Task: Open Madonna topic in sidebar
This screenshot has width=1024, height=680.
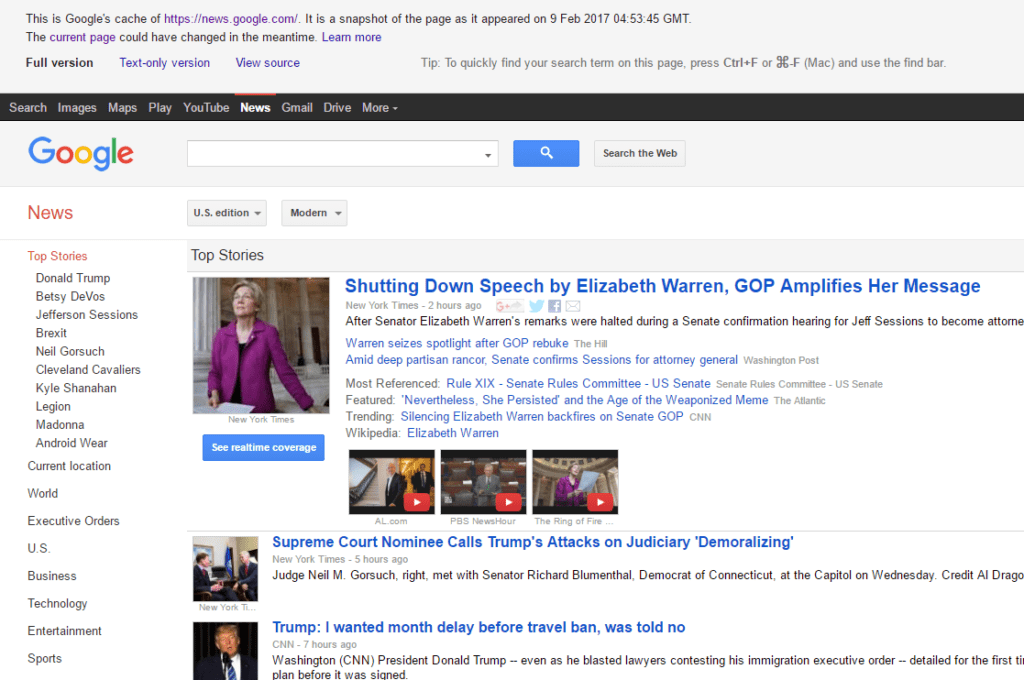Action: coord(60,425)
